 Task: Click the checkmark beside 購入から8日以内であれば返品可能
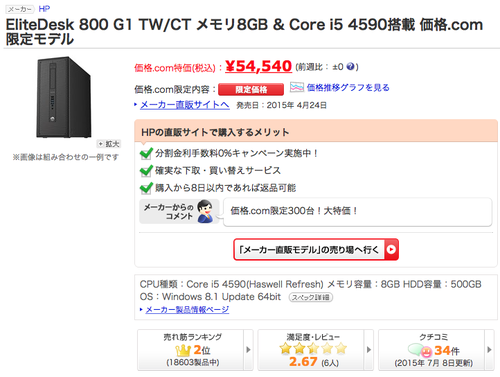pos(146,188)
